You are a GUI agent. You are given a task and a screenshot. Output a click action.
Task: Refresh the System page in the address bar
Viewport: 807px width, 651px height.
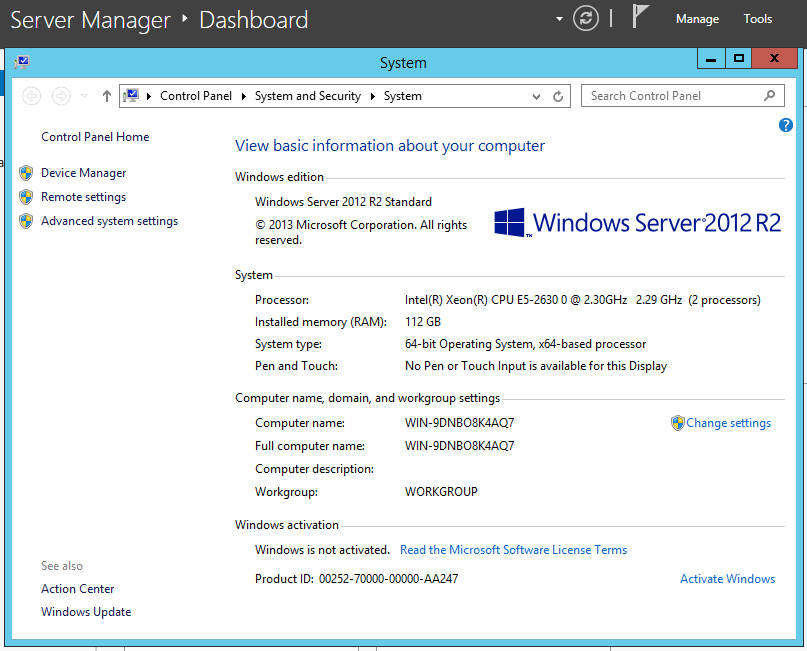pyautogui.click(x=558, y=96)
